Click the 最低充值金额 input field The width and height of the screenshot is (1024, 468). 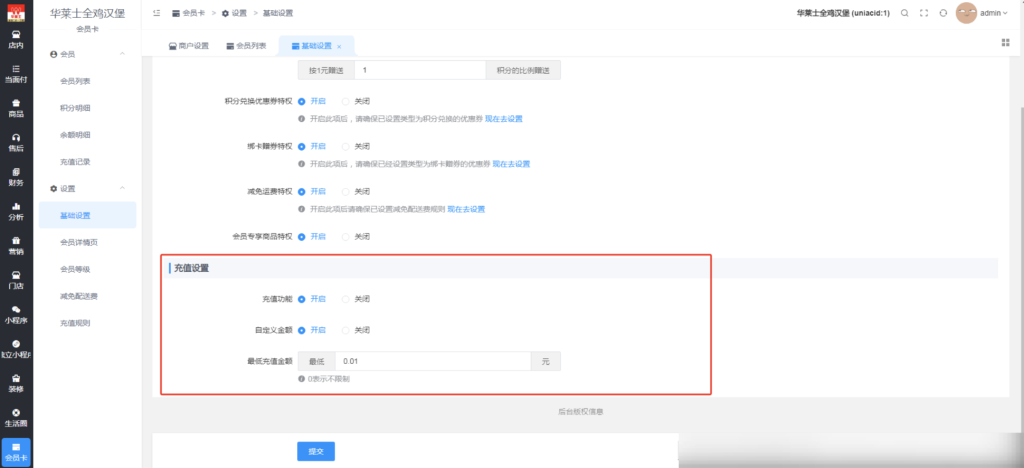pos(432,361)
